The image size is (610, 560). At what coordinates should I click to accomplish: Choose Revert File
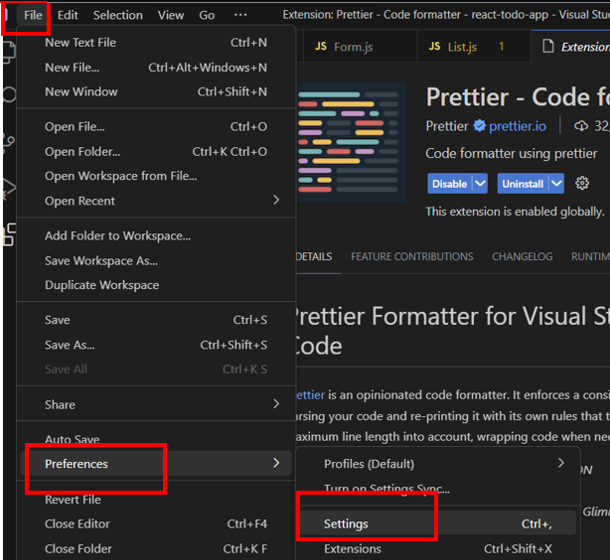(156, 499)
